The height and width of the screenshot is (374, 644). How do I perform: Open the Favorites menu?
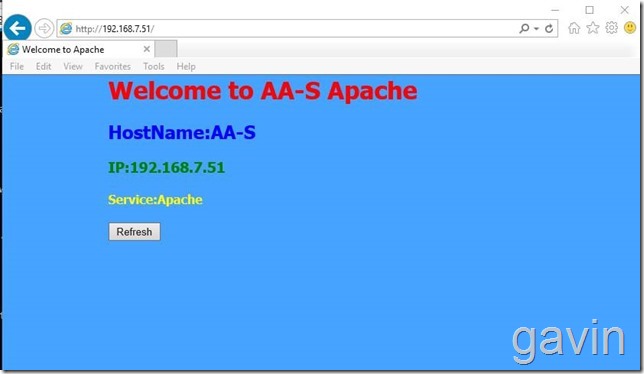(x=113, y=67)
